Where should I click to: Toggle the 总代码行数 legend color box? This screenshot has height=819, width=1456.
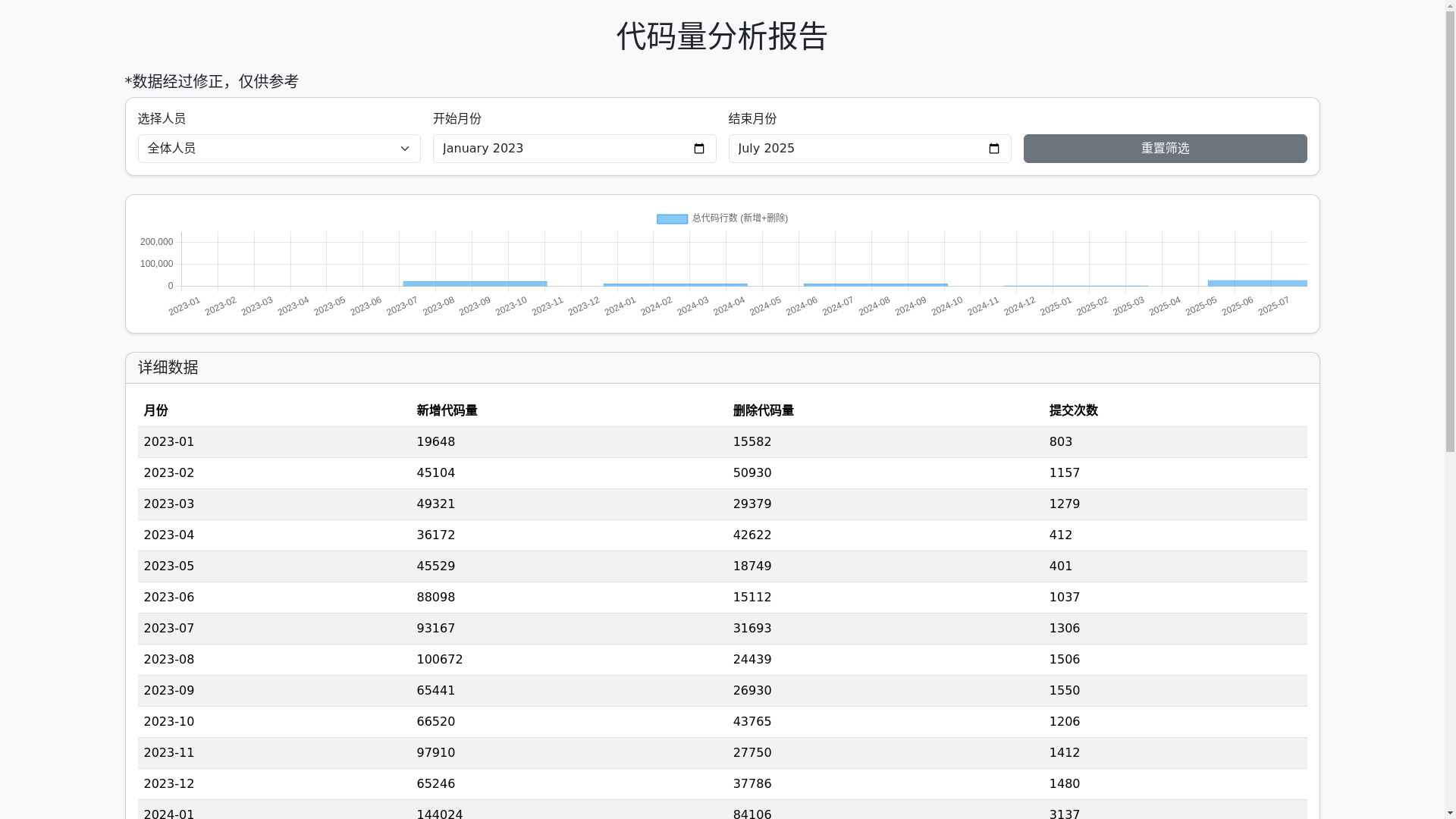coord(672,218)
